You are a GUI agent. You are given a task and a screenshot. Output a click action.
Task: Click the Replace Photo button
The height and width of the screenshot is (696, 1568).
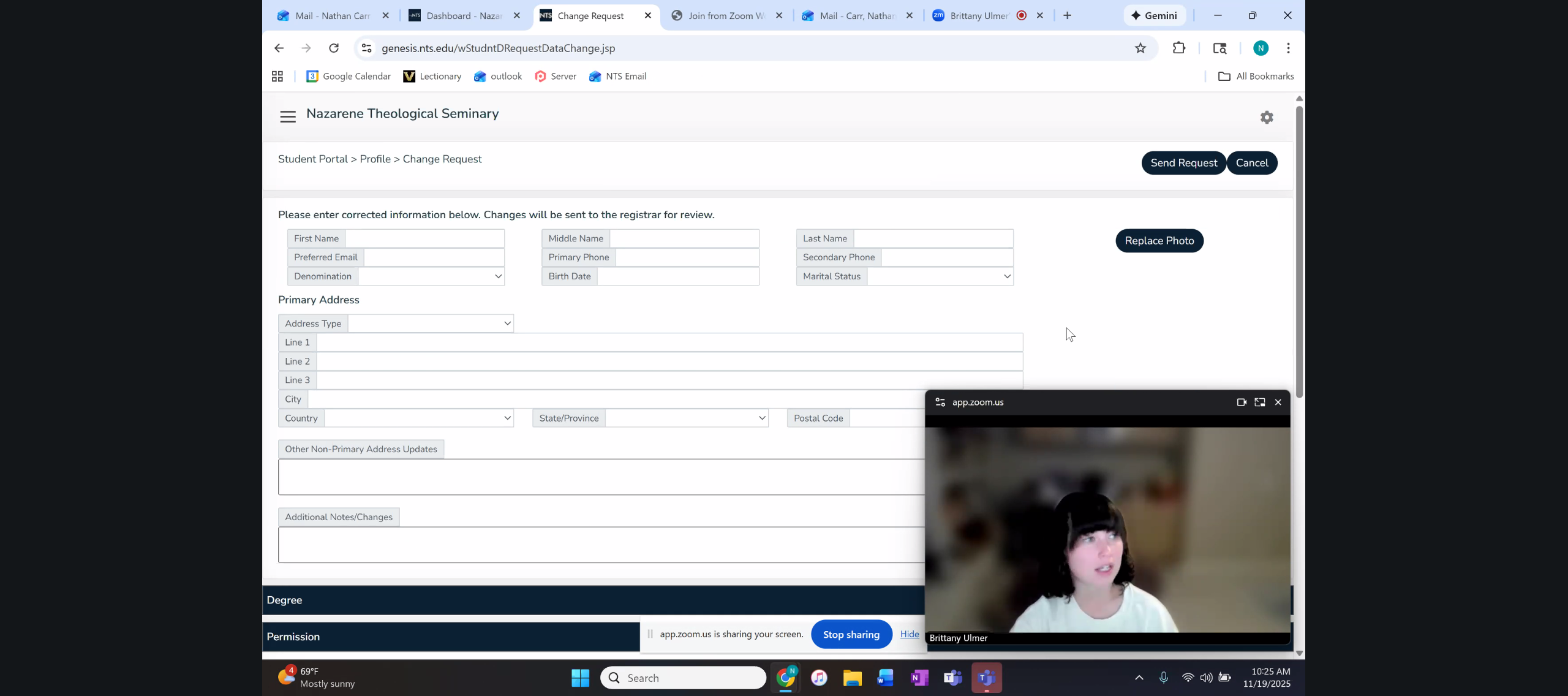click(1159, 241)
